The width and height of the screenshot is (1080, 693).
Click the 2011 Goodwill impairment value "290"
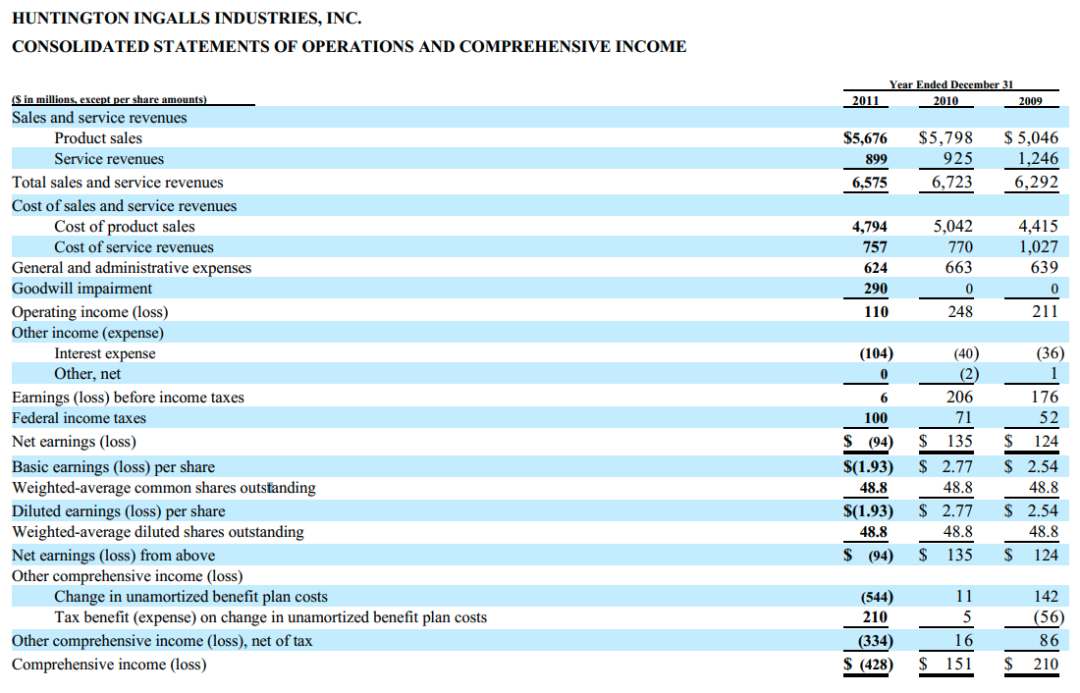pos(875,289)
